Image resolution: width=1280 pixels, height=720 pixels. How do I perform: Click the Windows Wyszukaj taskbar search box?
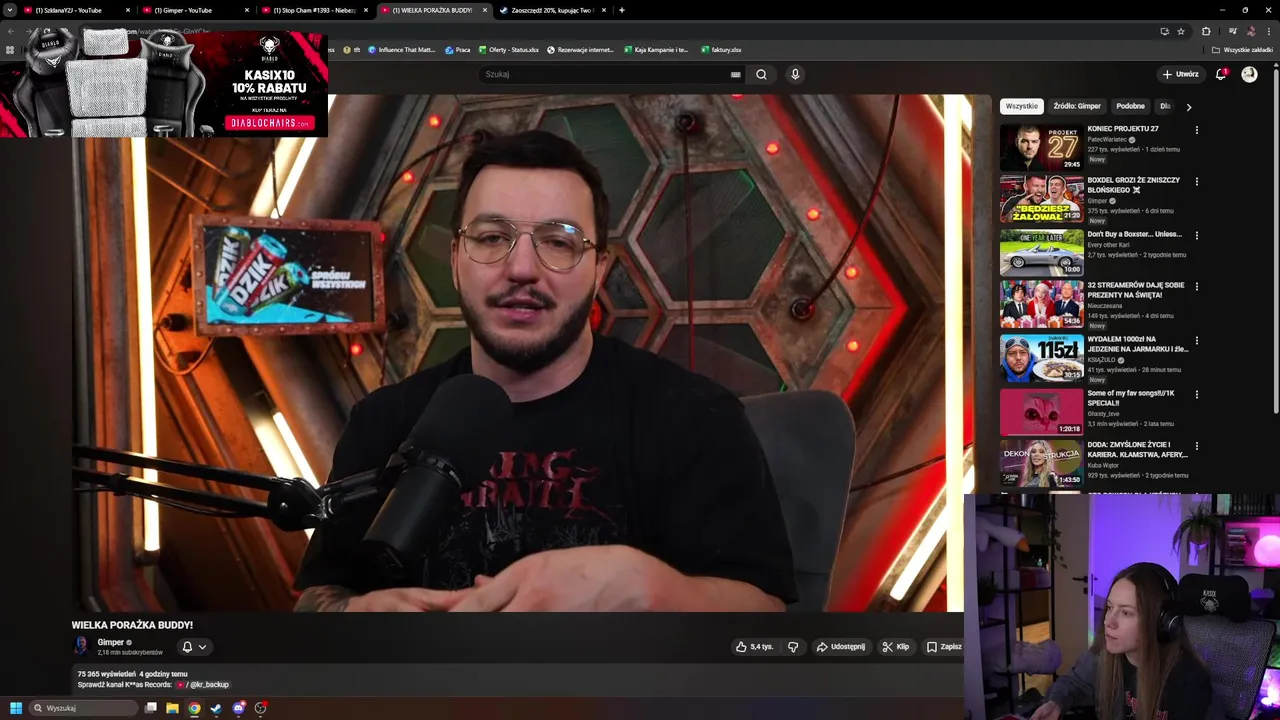82,708
